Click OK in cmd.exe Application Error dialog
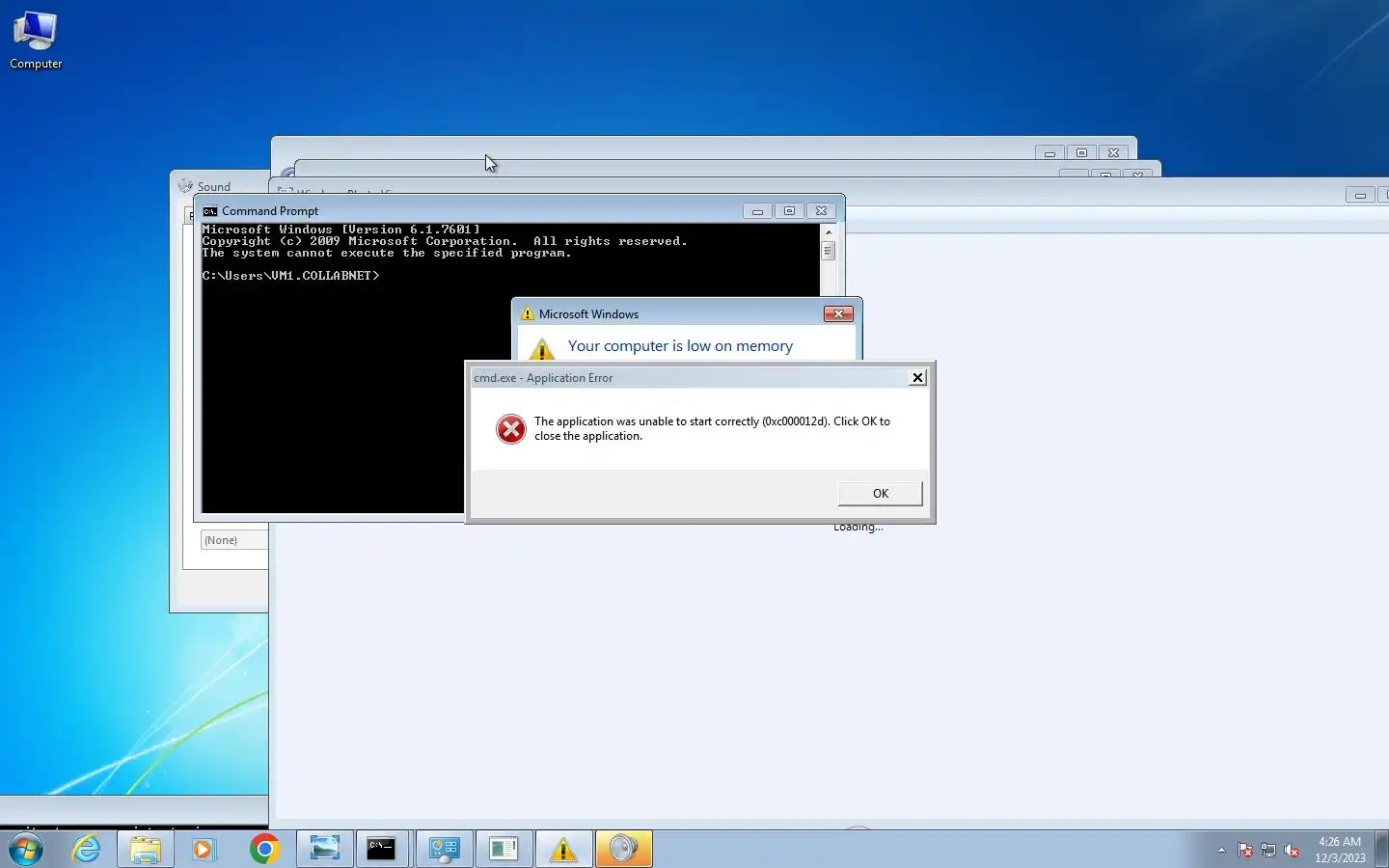 [881, 493]
